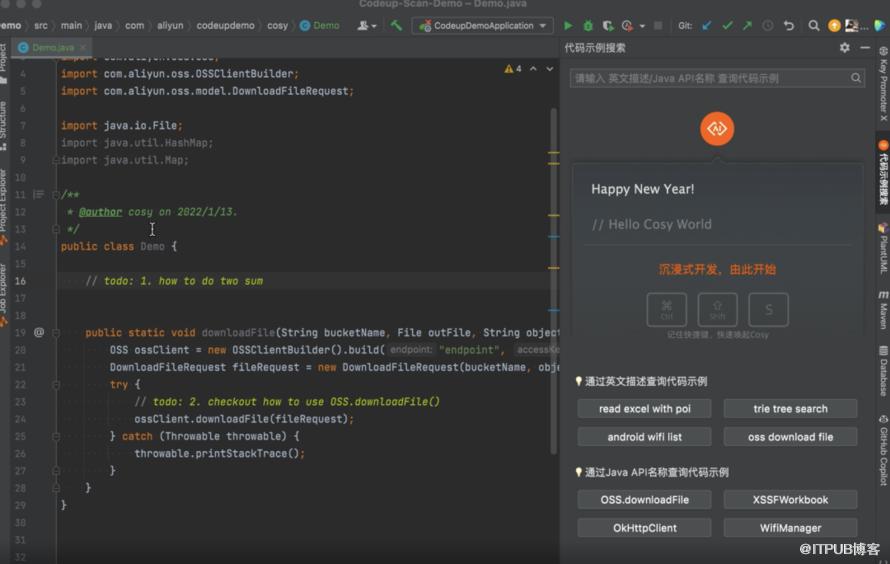Start debugging with the bug icon
Screen dimensions: 890x564
click(588, 26)
